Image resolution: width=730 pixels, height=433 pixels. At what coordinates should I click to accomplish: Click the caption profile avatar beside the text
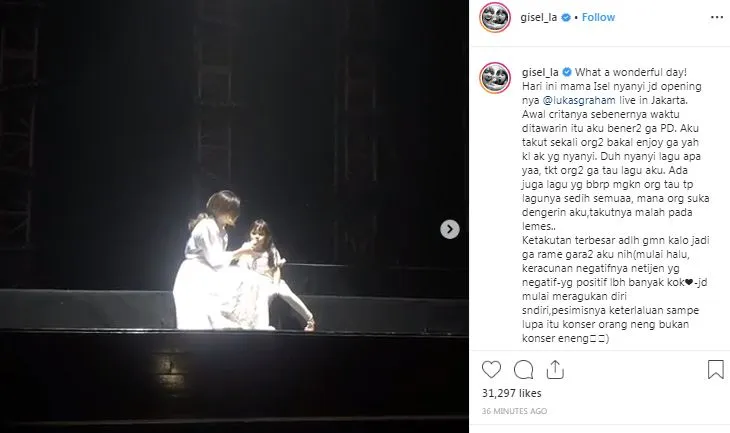495,77
